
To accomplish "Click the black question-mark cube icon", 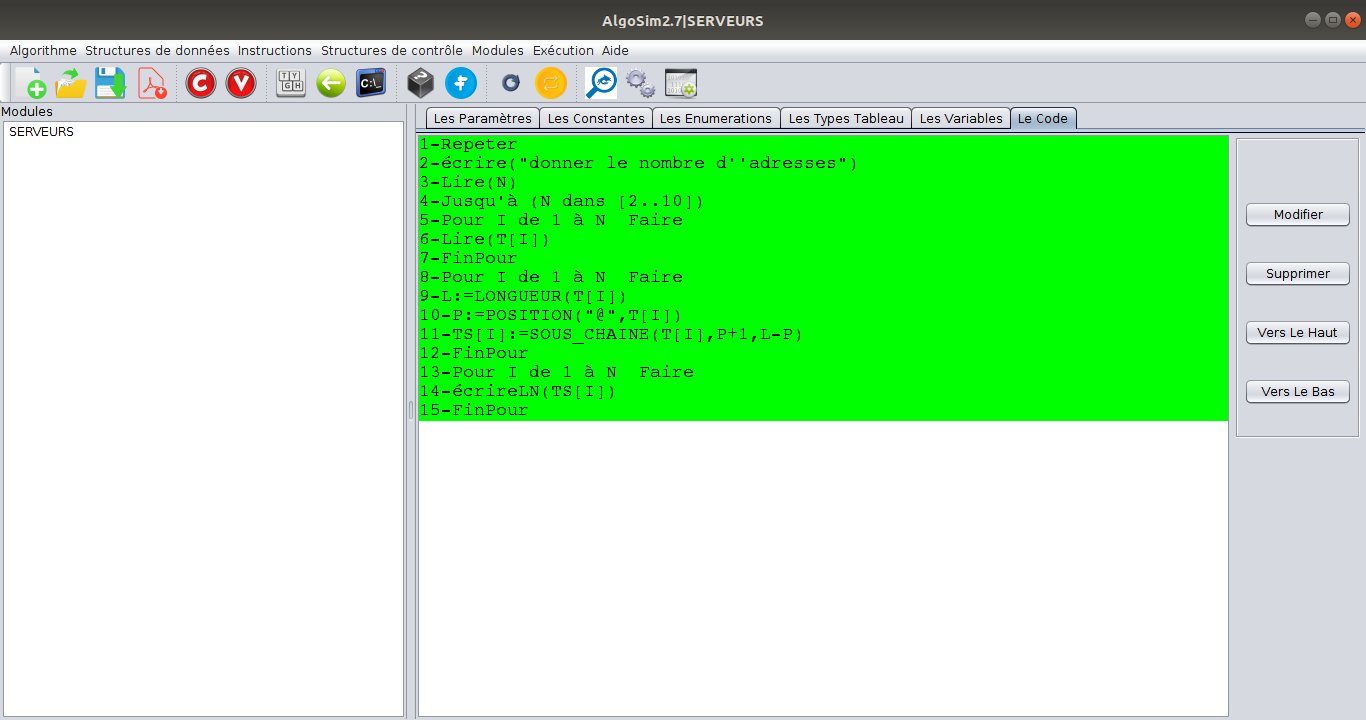I will point(421,83).
